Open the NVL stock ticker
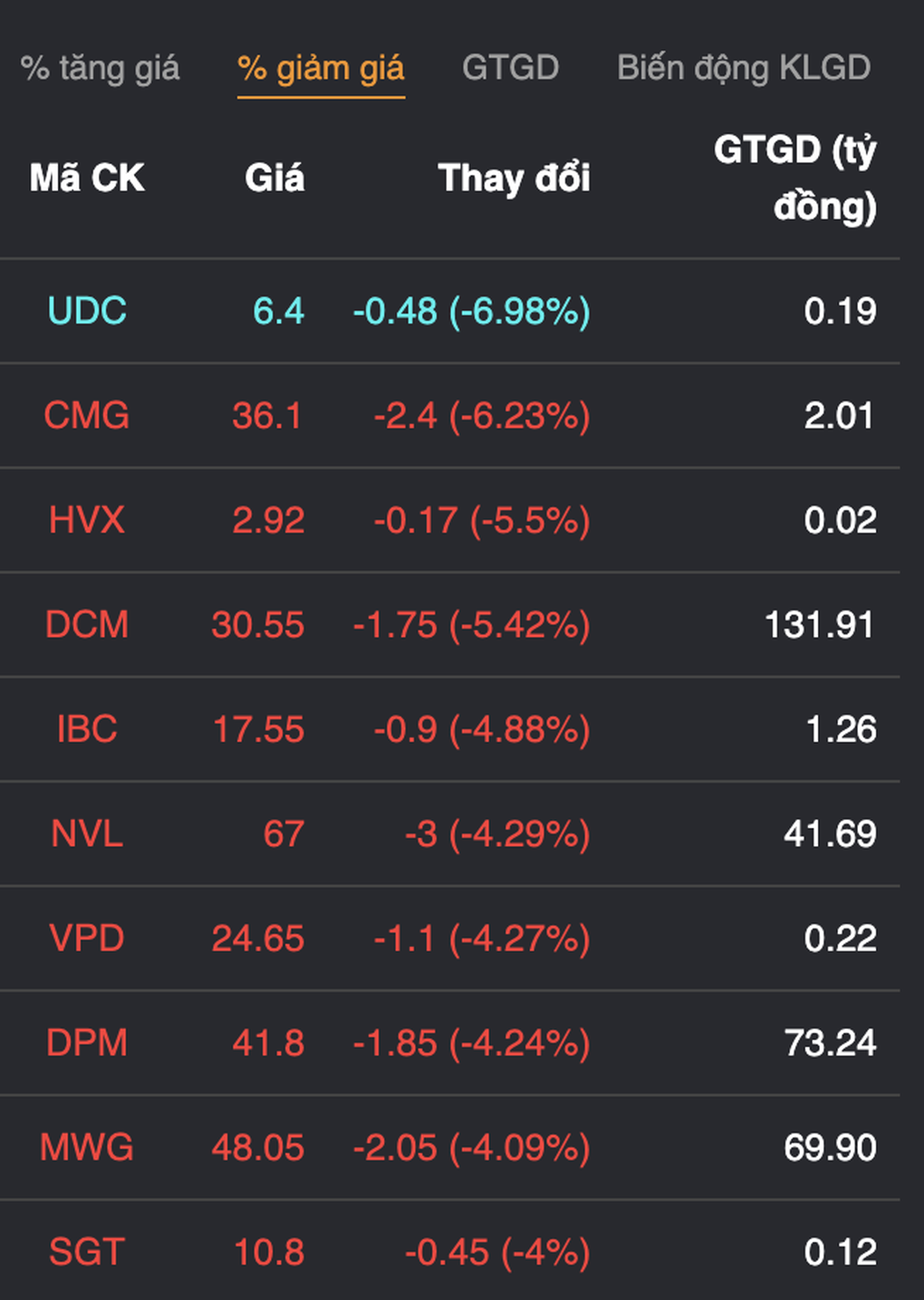Viewport: 924px width, 1300px height. click(x=87, y=833)
